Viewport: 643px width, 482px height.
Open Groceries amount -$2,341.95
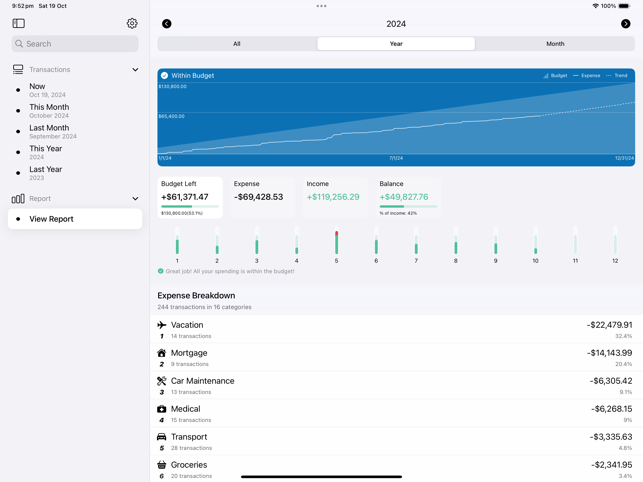[x=611, y=465]
